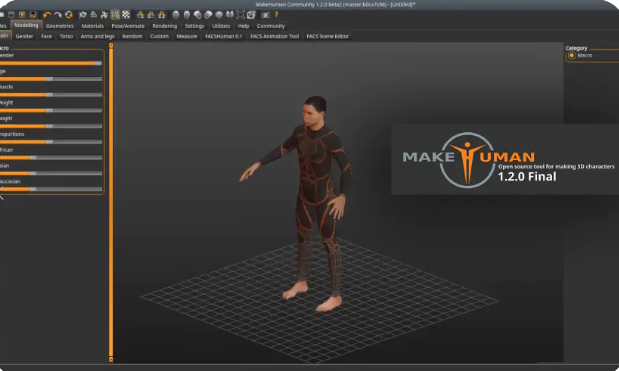Viewport: 619px width, 371px height.
Task: Click the African slider track
Action: click(x=51, y=157)
